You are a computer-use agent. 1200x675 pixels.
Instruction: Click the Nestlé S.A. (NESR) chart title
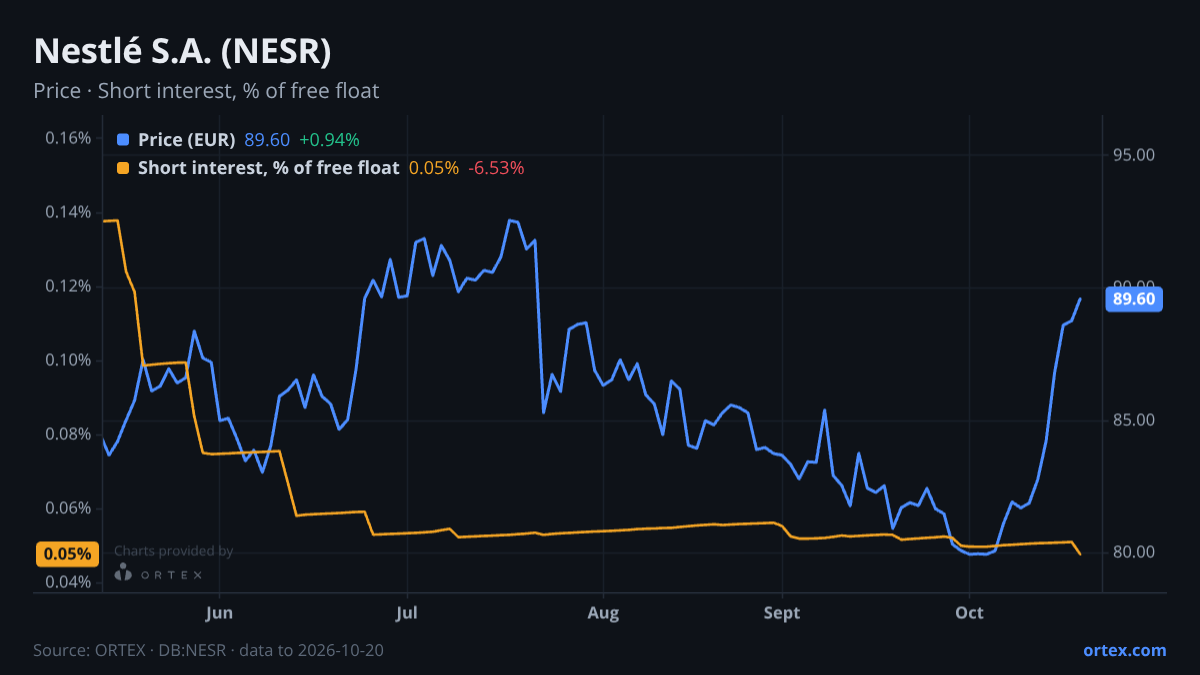[x=182, y=51]
